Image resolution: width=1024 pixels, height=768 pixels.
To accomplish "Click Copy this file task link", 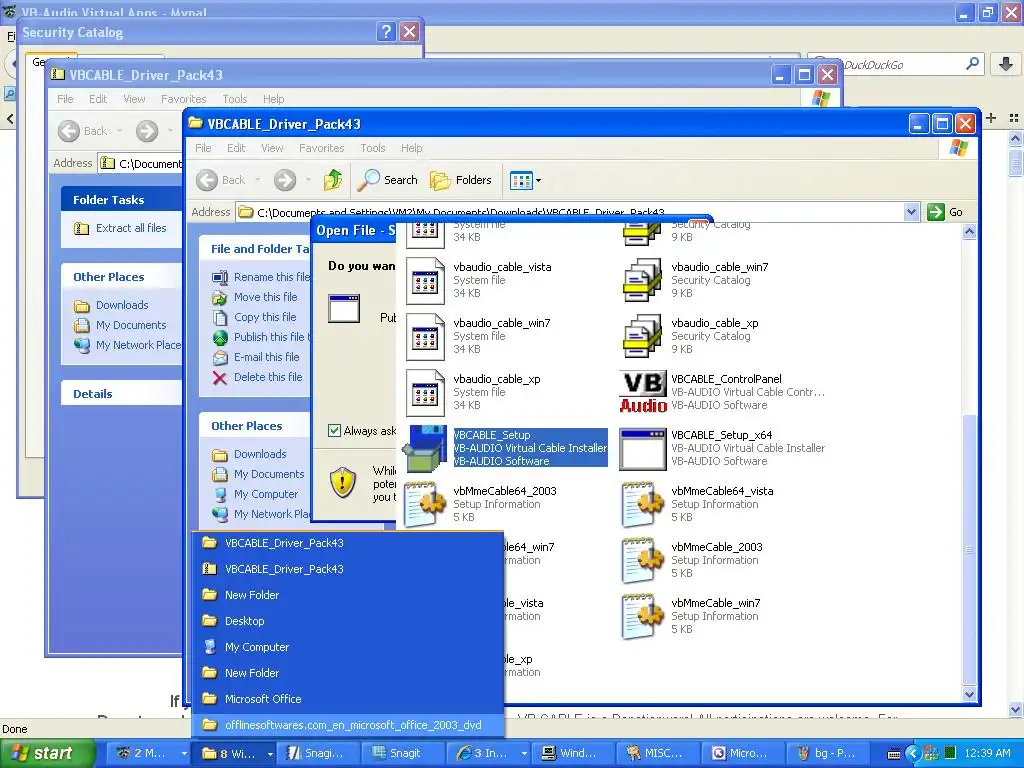I will [x=264, y=317].
